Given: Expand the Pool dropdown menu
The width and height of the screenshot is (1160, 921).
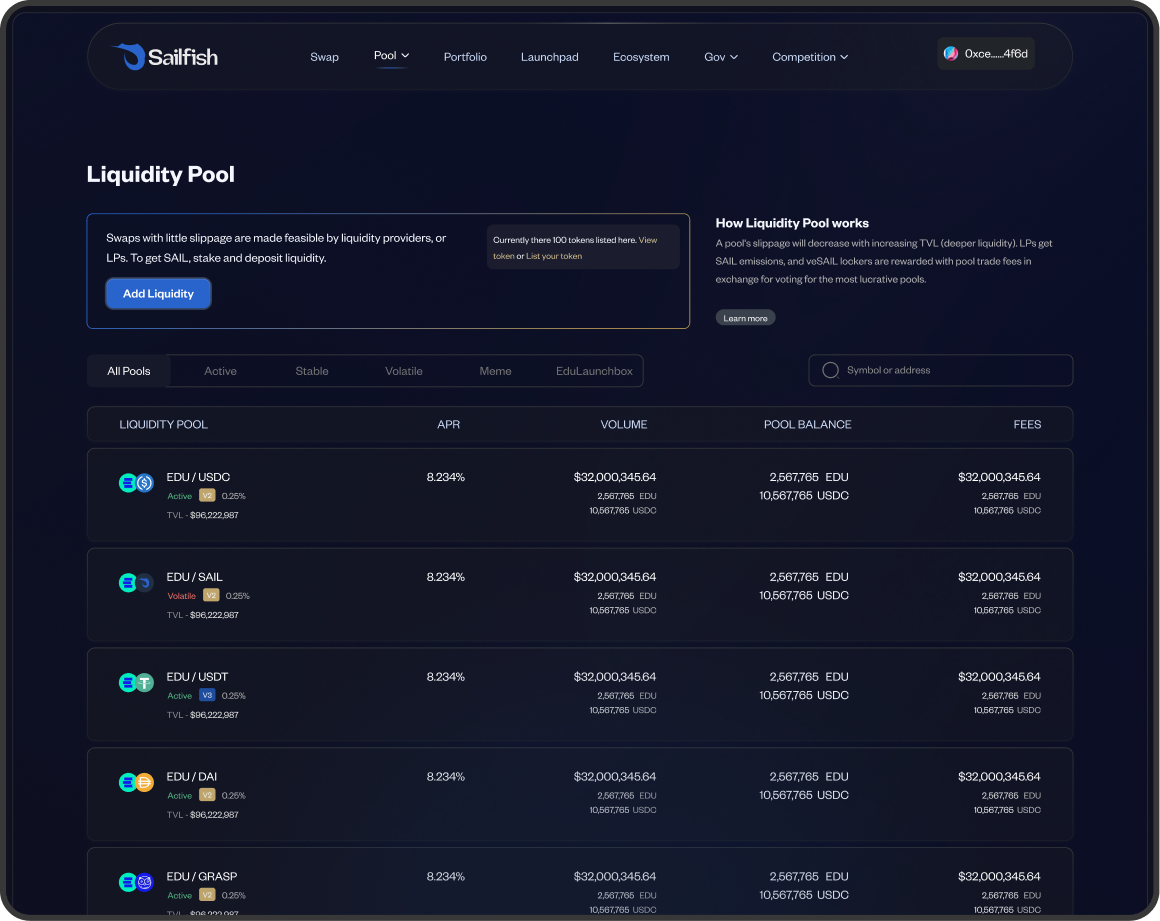Looking at the screenshot, I should (x=391, y=56).
